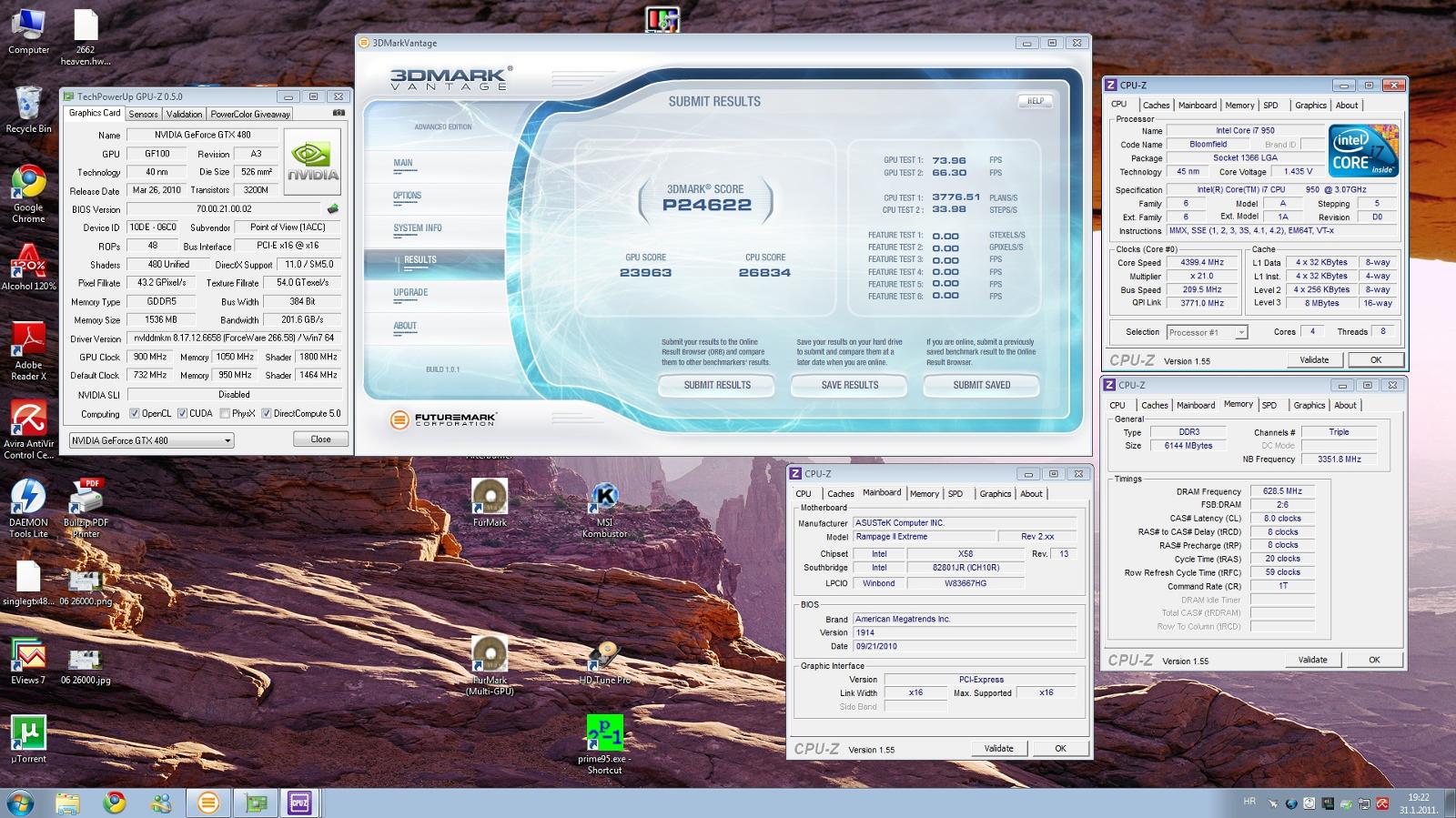Click the CPU-Z taskbar button

tap(299, 803)
